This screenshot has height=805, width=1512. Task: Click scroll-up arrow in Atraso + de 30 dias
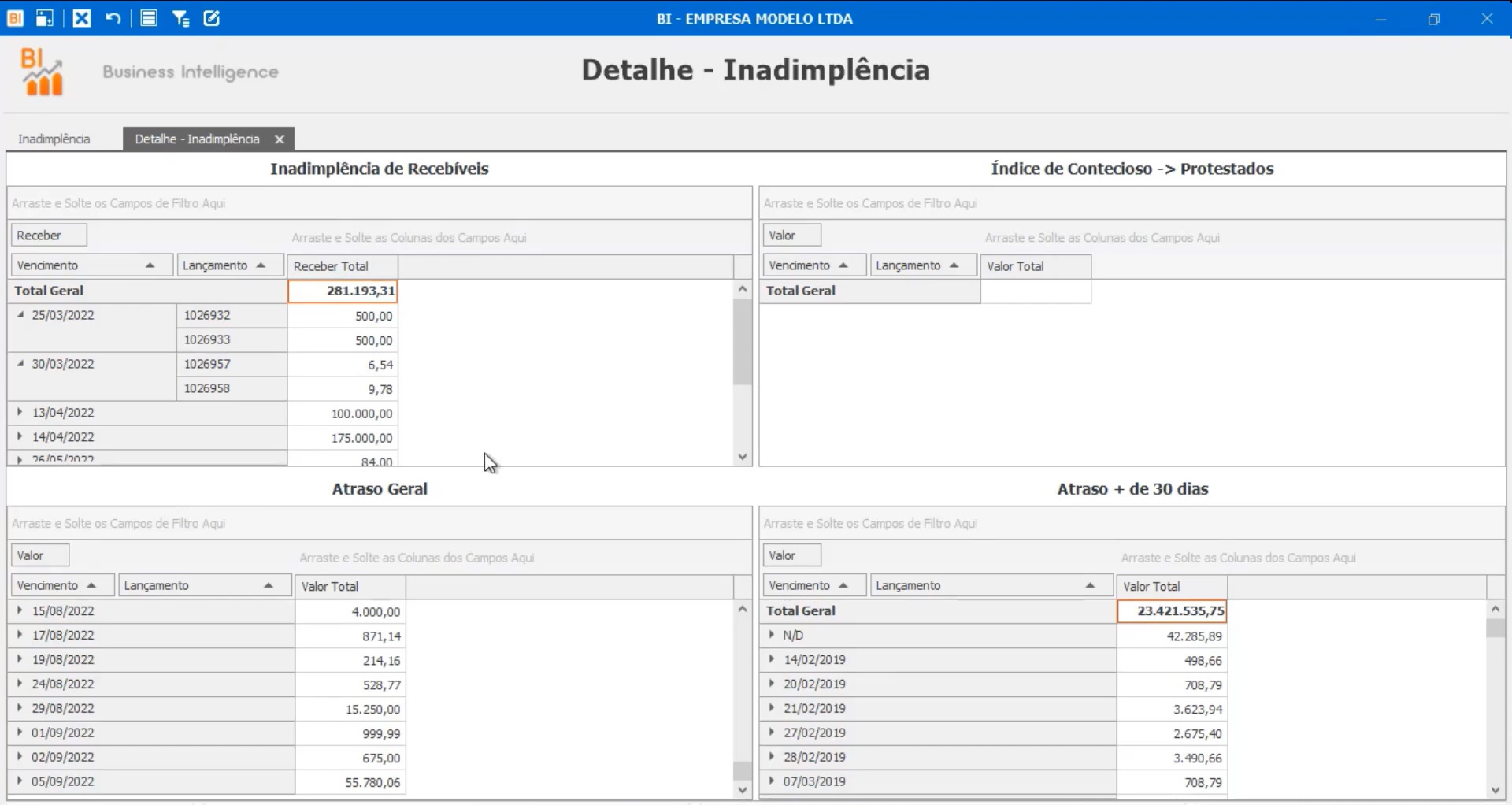tap(1495, 609)
